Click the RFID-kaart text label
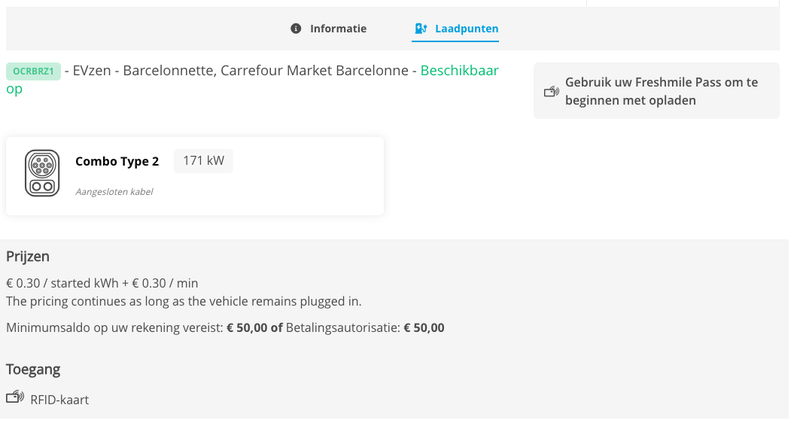Viewport: 800px width, 426px height. click(59, 400)
